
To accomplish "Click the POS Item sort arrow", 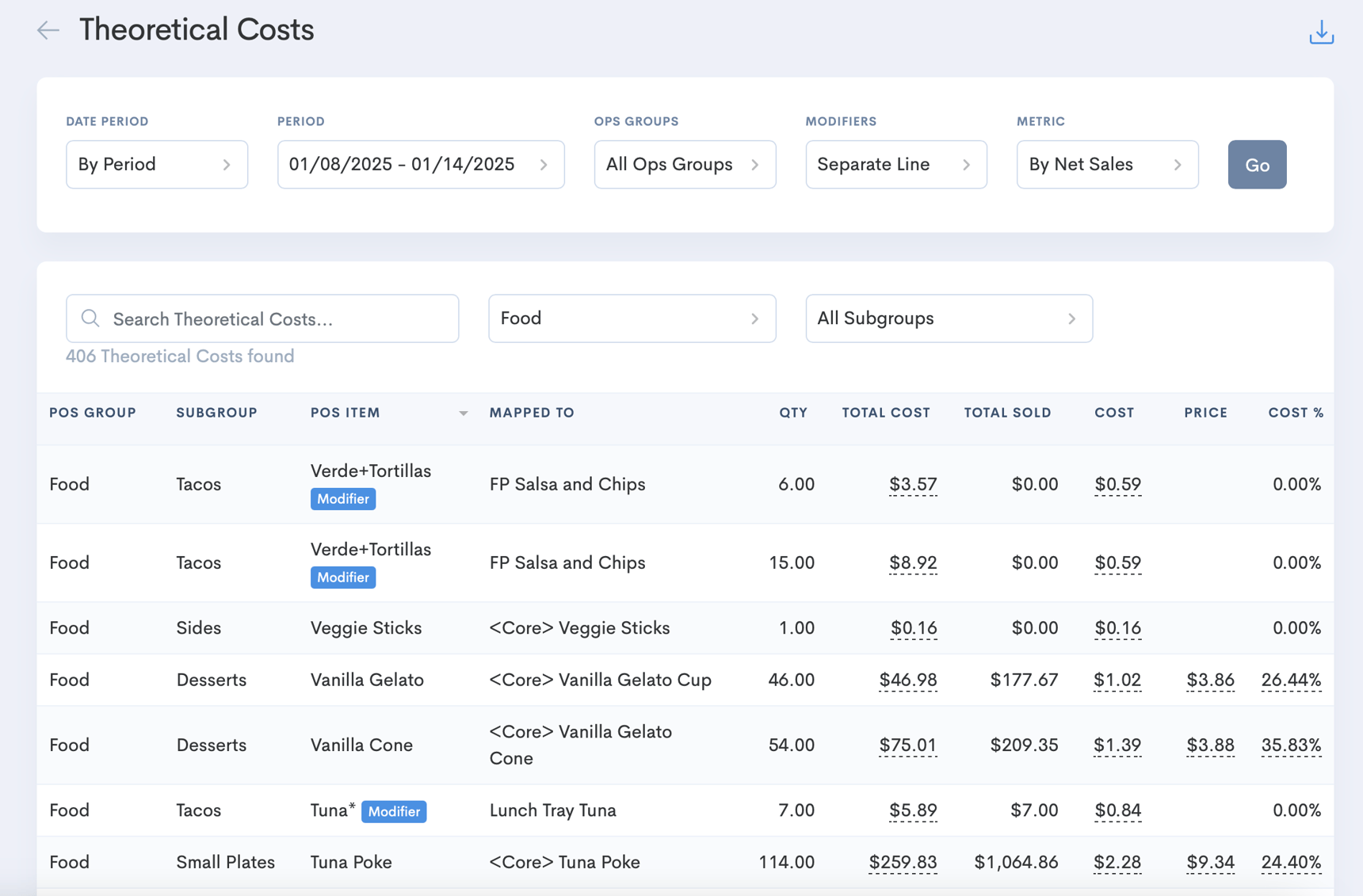I will tap(463, 414).
